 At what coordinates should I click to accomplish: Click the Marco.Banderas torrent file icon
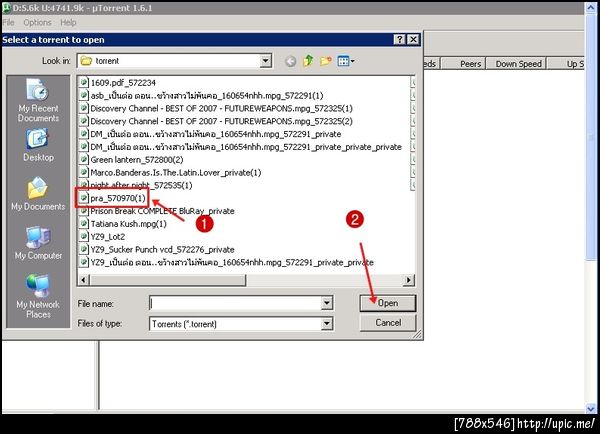(83, 172)
